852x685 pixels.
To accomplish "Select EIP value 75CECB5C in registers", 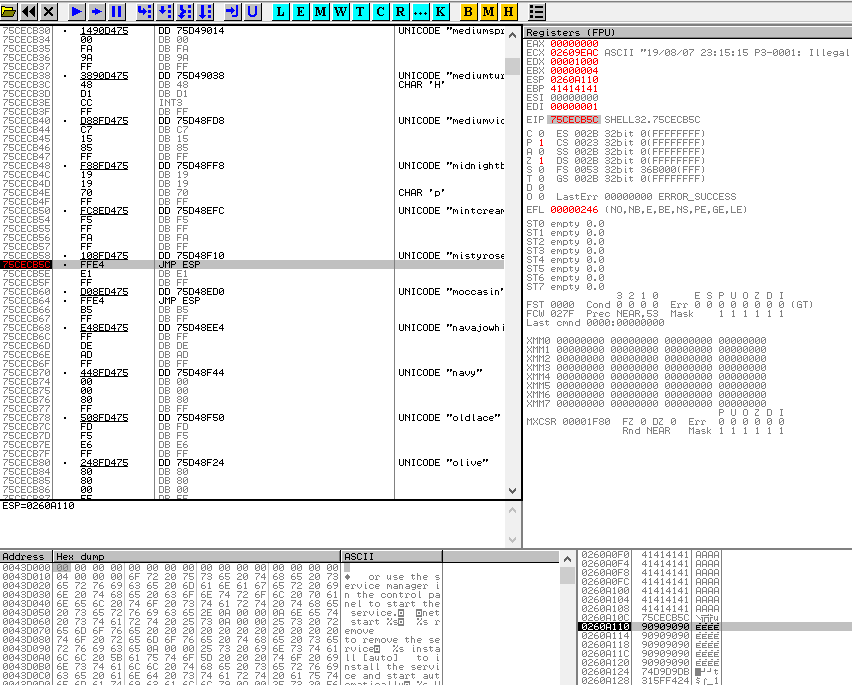I will pyautogui.click(x=574, y=120).
